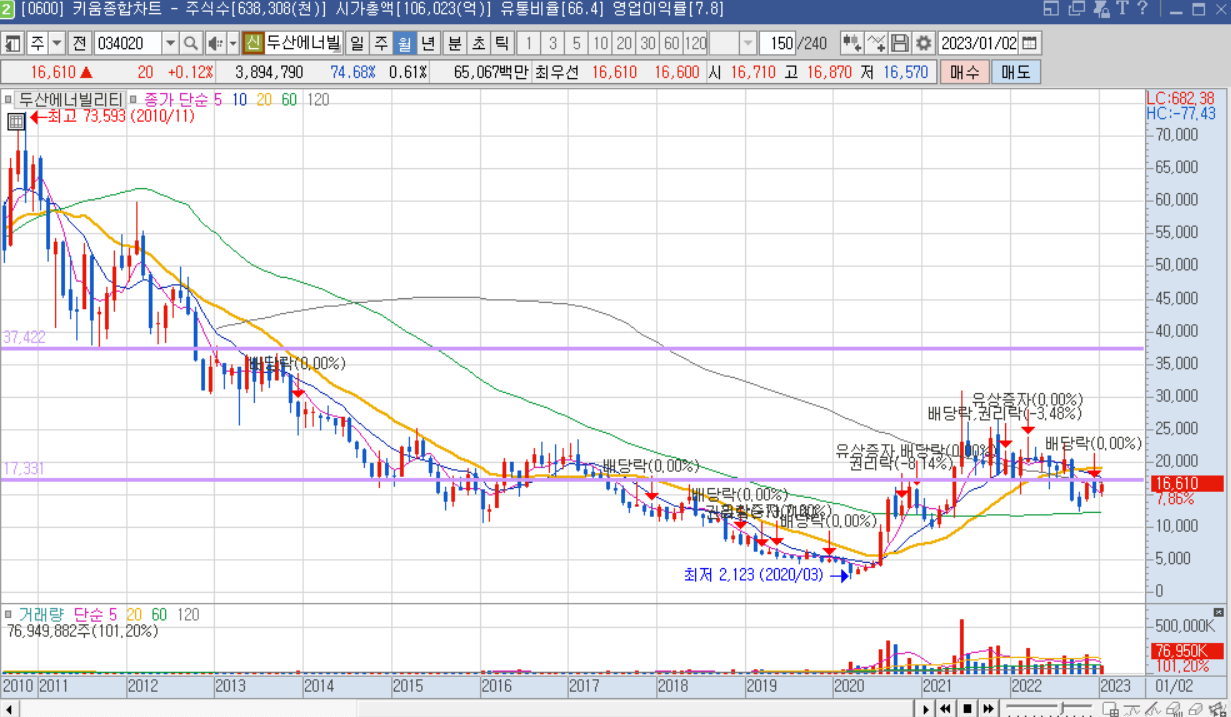Click the speaker sound icon

click(215, 43)
